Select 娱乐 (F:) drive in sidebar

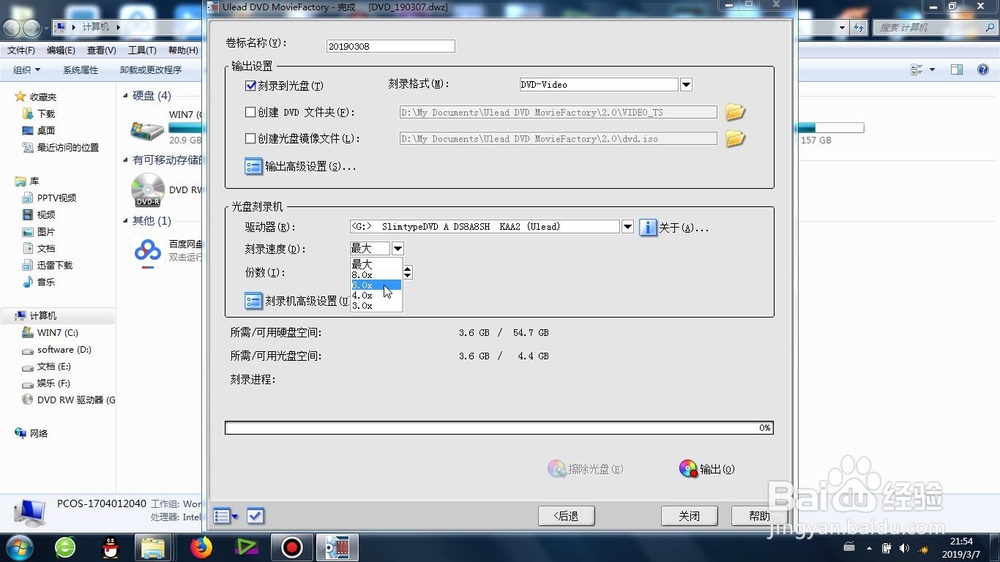click(53, 383)
